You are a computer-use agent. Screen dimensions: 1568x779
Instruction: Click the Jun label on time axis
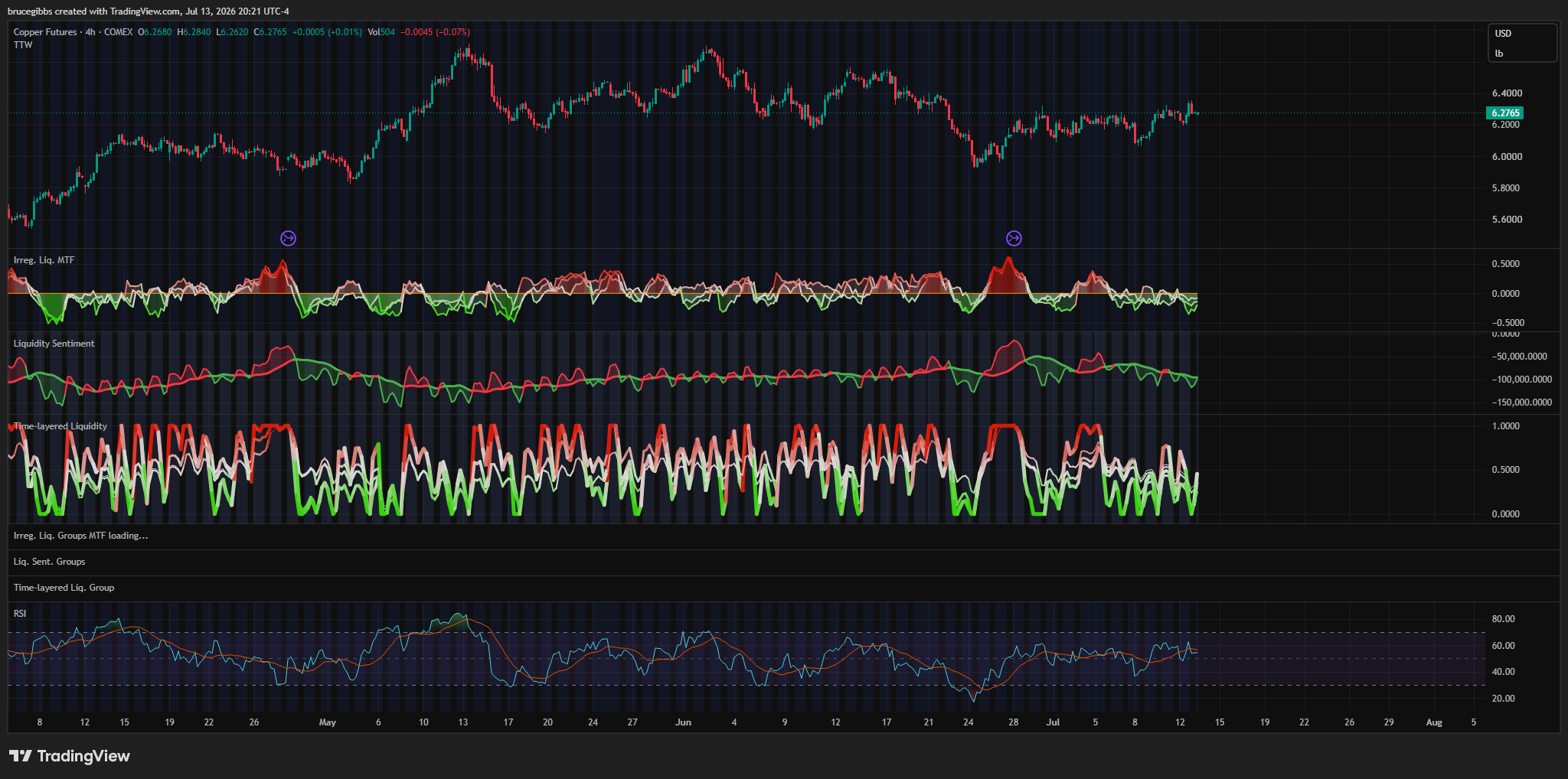684,722
